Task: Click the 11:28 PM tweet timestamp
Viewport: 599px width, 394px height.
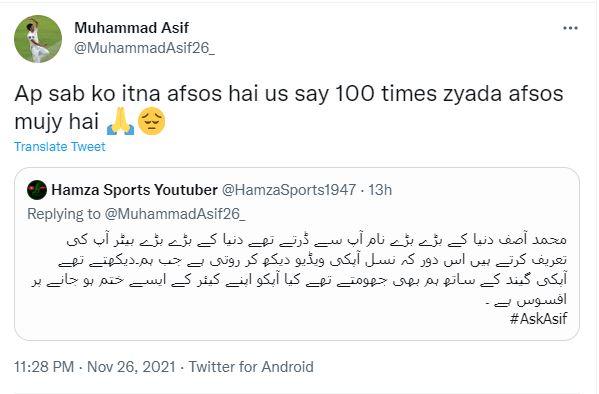Action: coord(44,367)
